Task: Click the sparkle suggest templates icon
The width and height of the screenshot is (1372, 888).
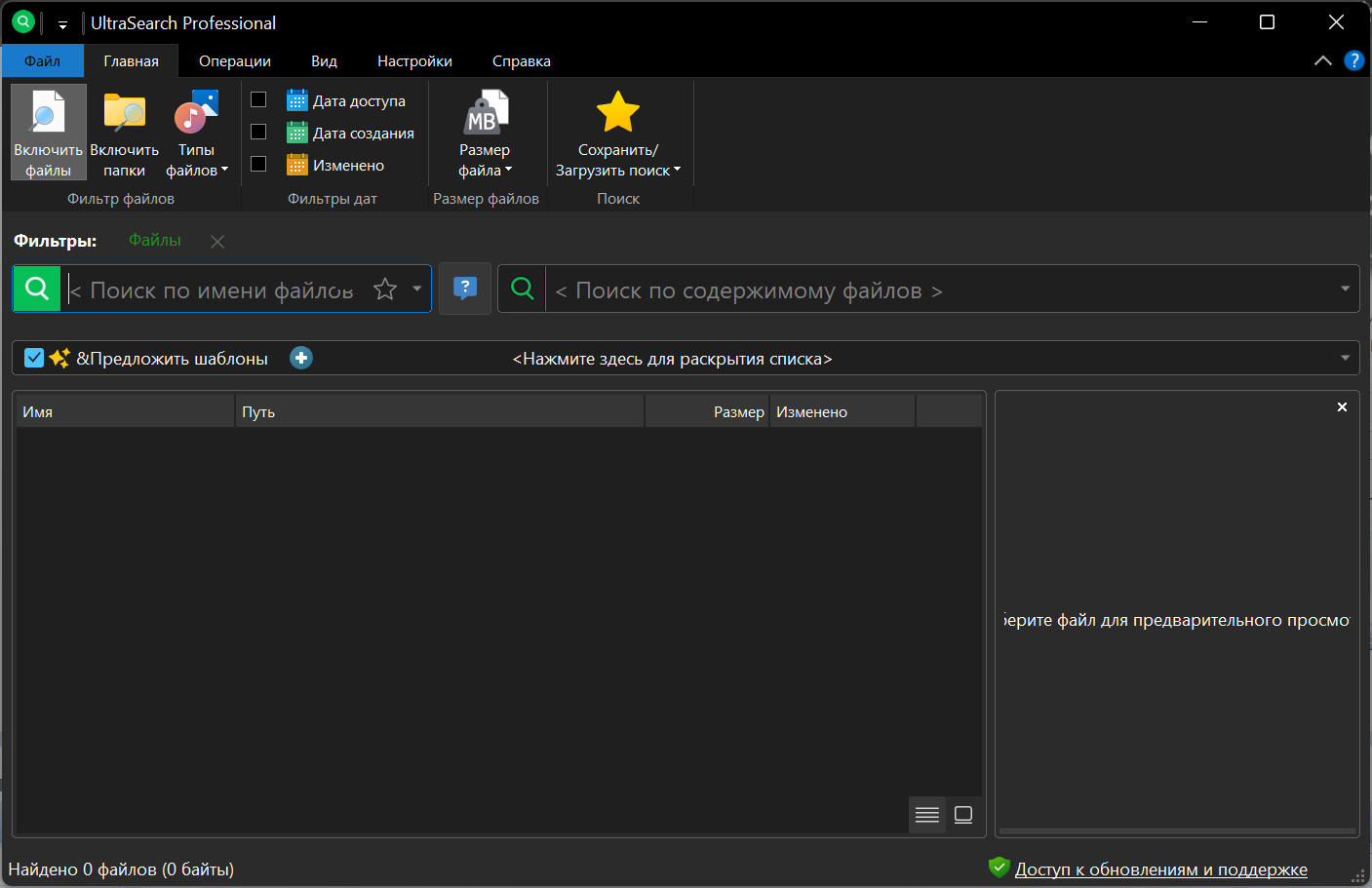Action: [59, 358]
